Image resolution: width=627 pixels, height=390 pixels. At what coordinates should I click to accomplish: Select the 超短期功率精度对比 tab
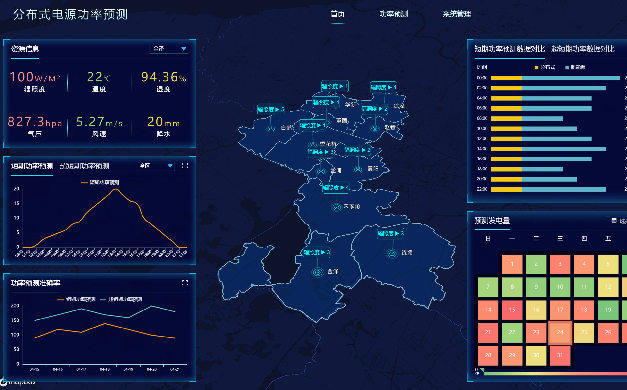tap(583, 49)
